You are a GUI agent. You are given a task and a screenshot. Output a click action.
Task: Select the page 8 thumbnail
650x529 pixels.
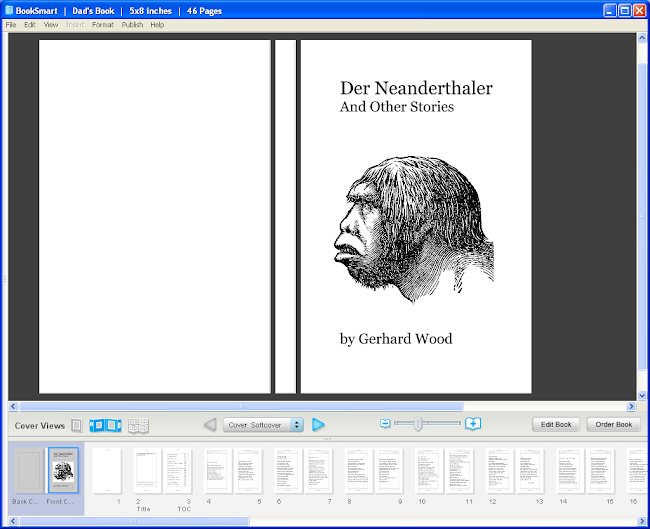359,471
